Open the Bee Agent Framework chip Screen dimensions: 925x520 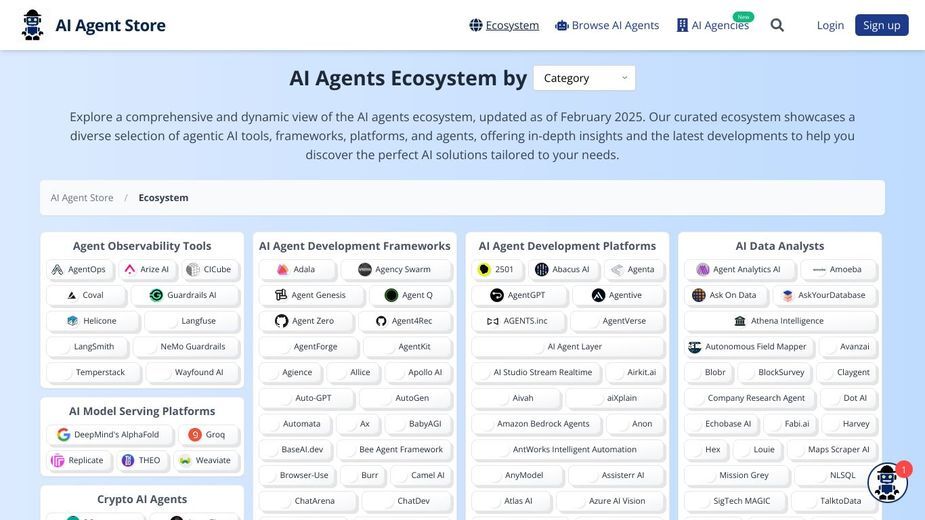pyautogui.click(x=395, y=449)
